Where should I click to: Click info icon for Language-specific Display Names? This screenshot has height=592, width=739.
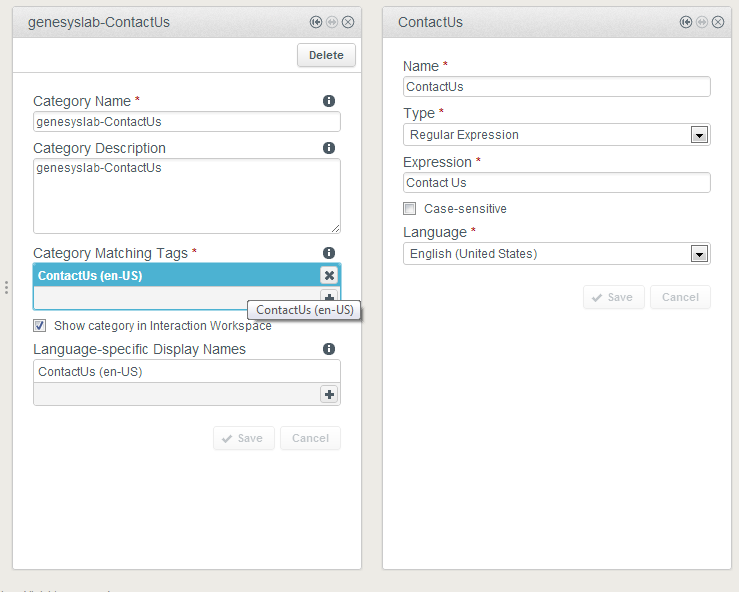(329, 349)
